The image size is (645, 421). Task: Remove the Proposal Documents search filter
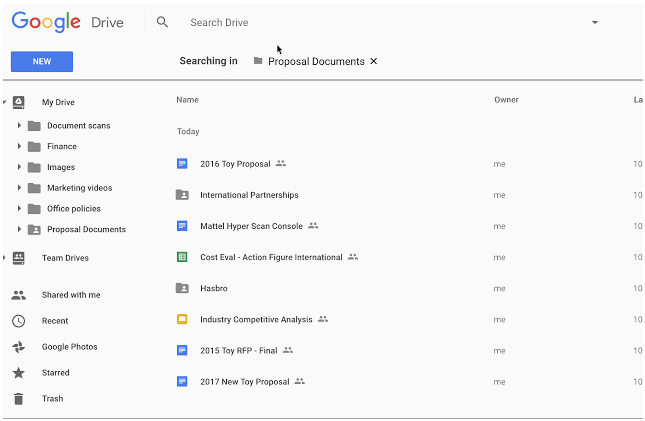[x=374, y=61]
